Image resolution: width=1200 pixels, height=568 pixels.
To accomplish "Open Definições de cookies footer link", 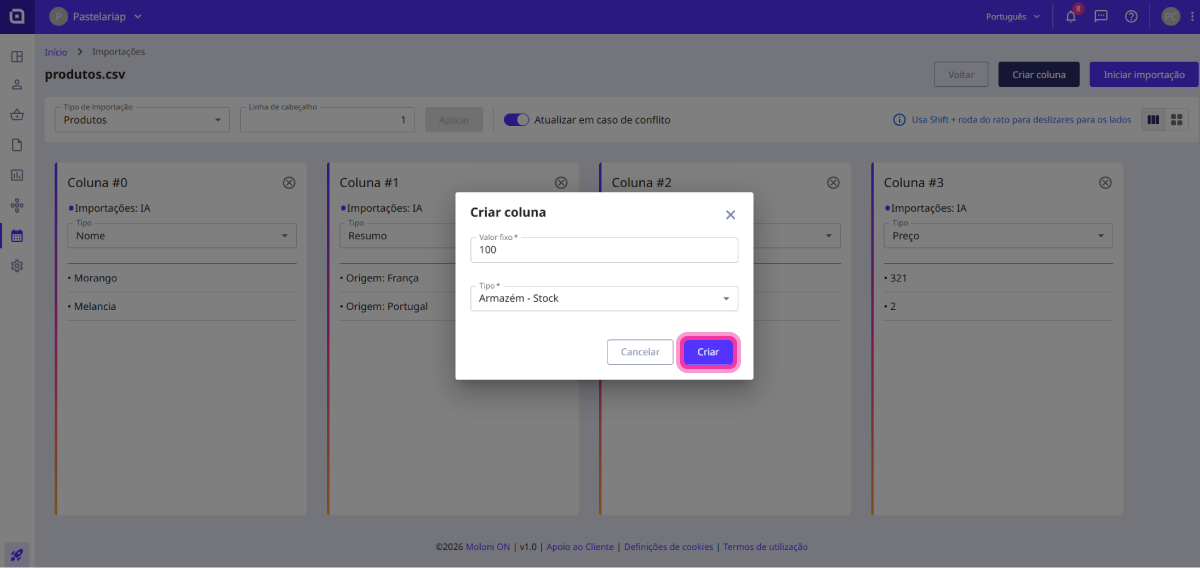I will pos(668,547).
